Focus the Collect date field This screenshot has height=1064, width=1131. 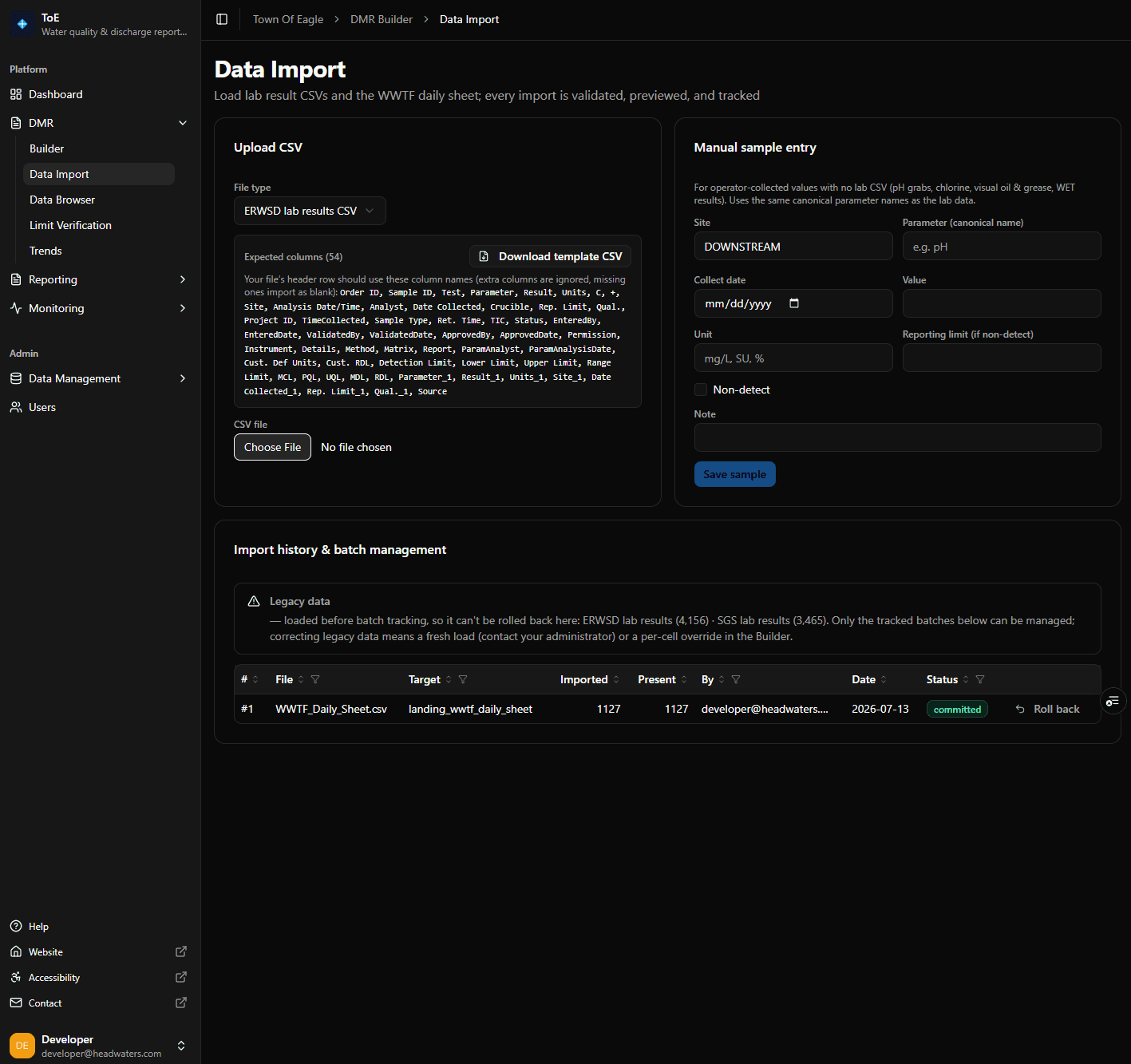[x=793, y=303]
